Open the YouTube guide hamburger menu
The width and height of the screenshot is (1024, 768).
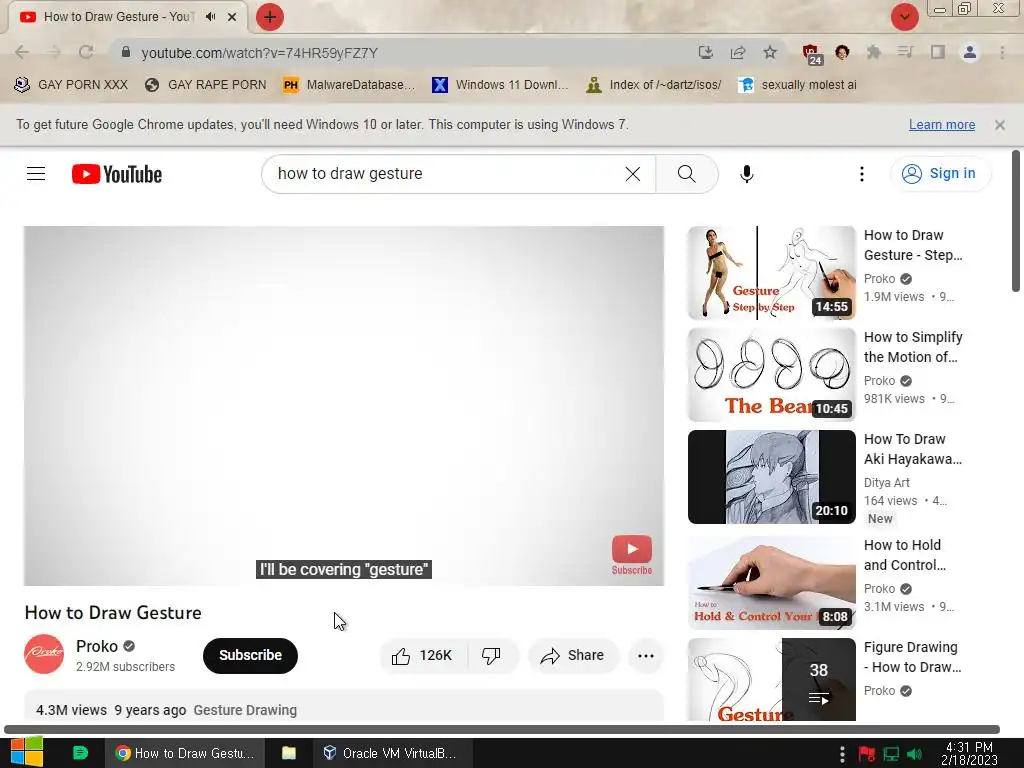(36, 174)
